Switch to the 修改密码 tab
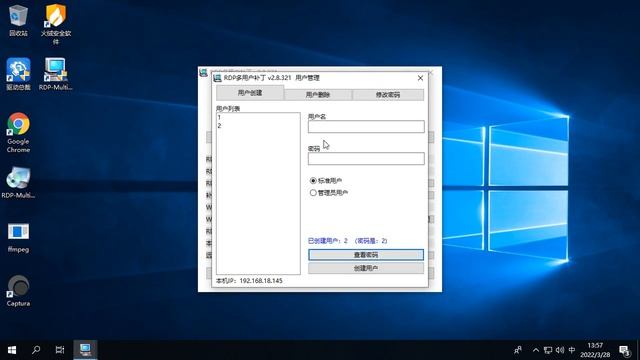 388,95
